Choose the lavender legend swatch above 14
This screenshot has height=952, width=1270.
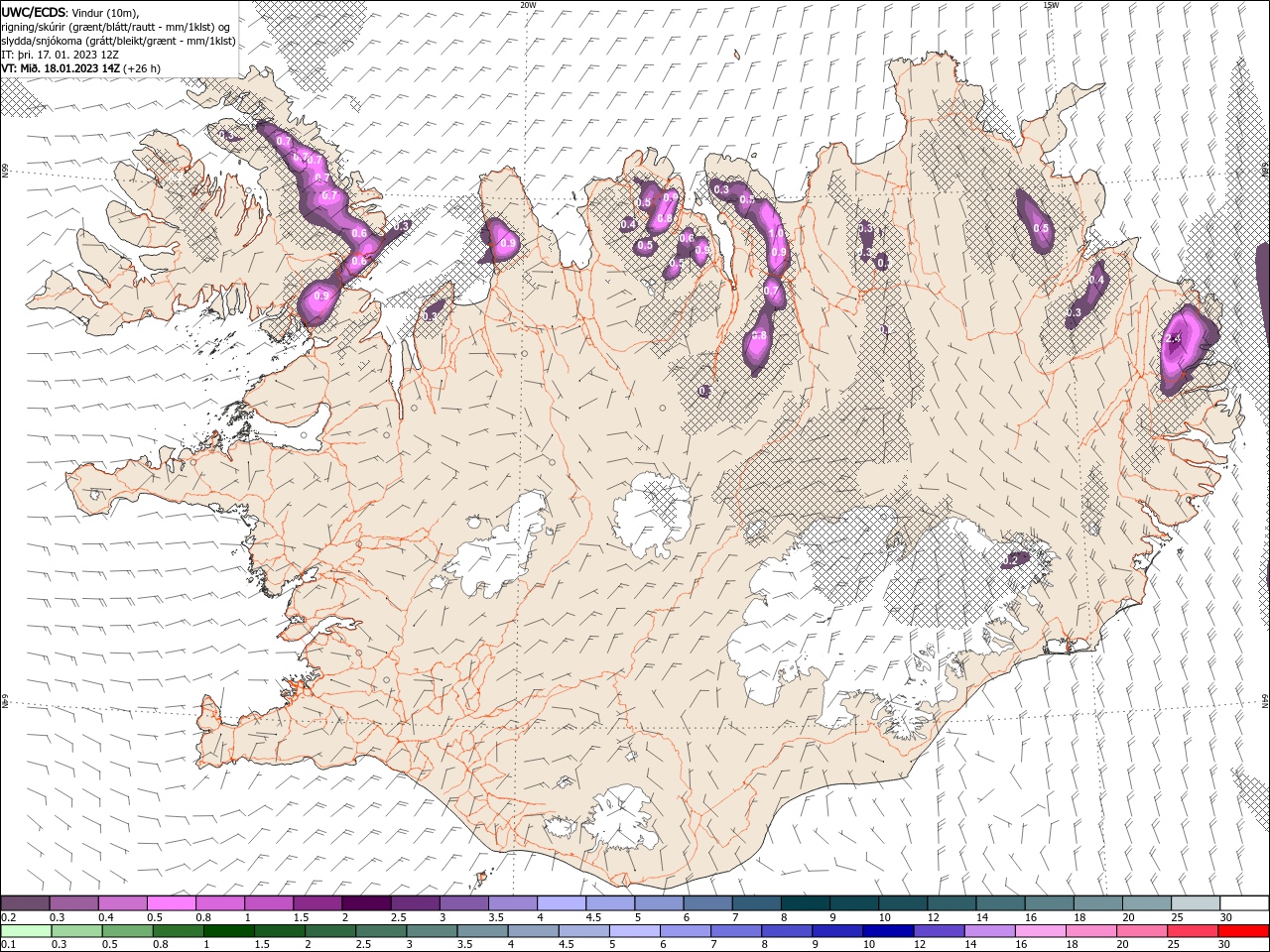[x=989, y=930]
